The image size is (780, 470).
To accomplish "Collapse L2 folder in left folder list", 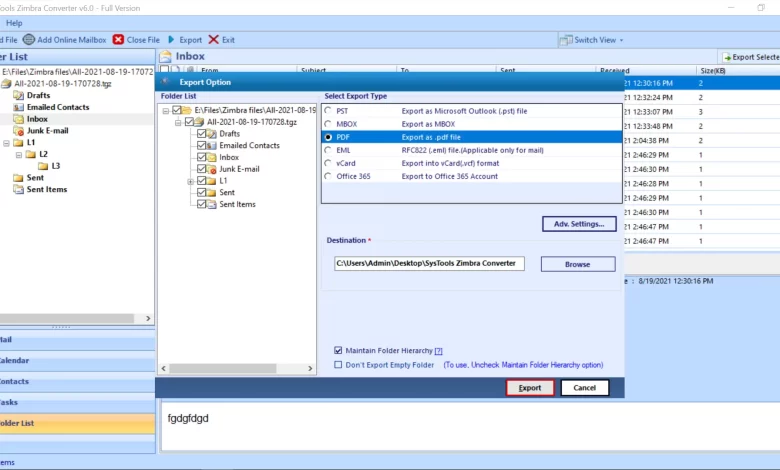I will click(x=19, y=155).
